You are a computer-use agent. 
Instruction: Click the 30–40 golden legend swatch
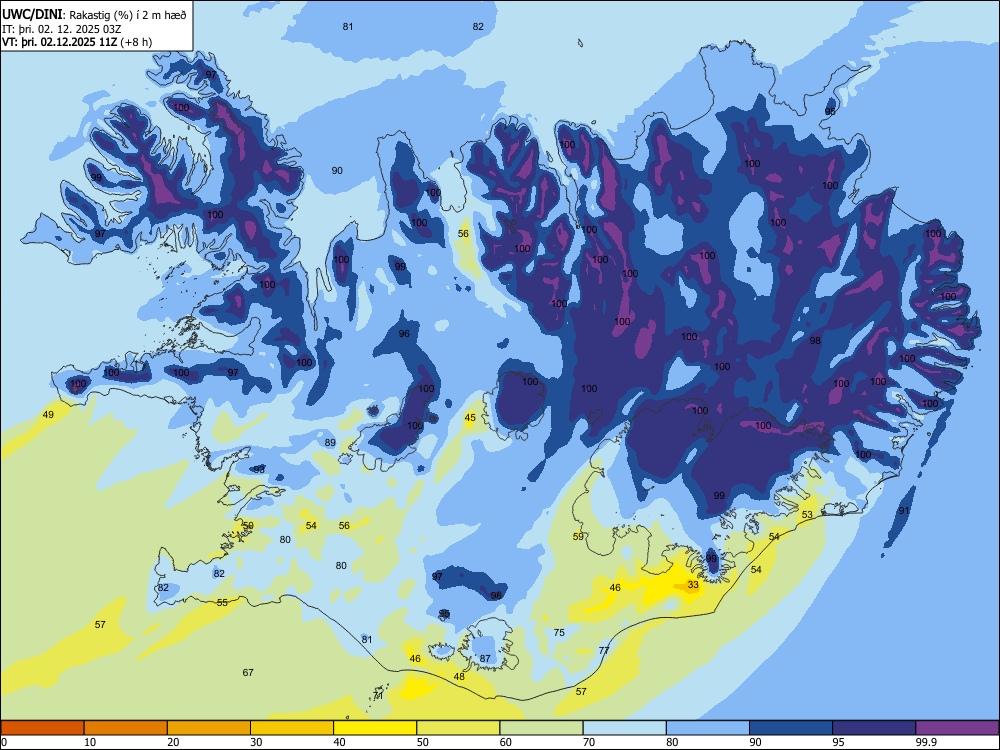point(292,728)
